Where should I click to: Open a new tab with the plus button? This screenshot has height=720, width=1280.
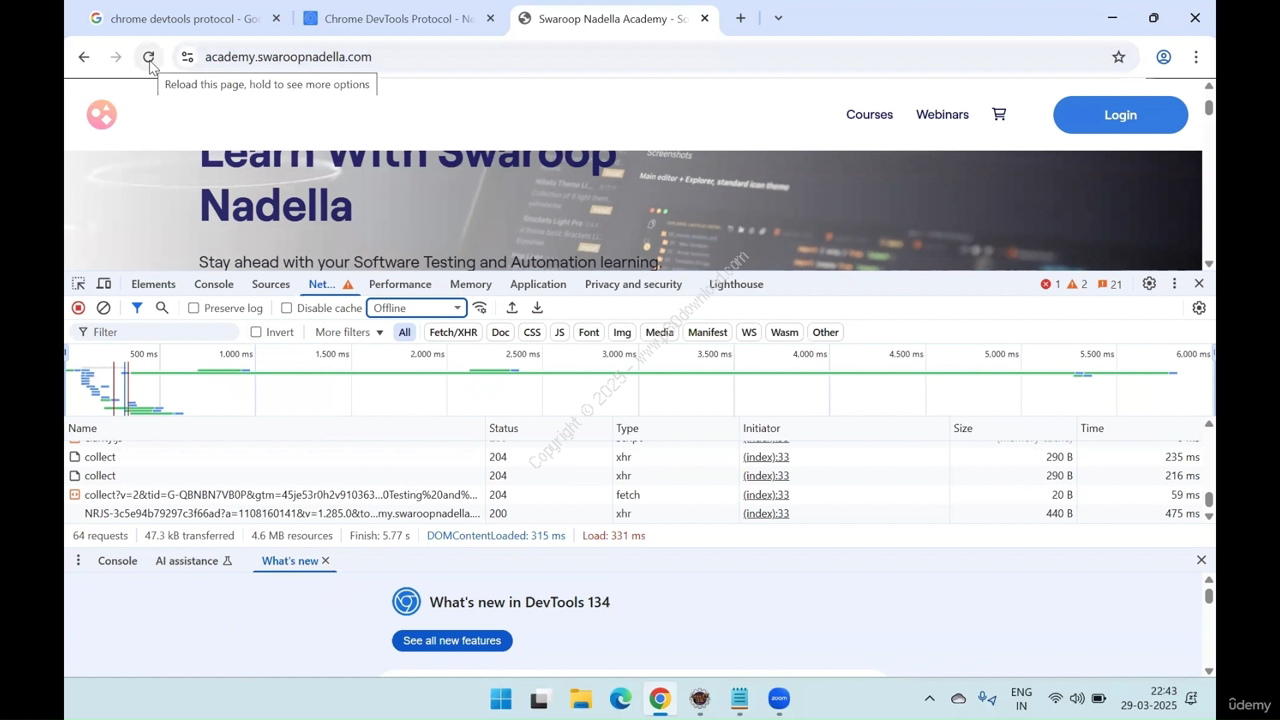point(740,18)
